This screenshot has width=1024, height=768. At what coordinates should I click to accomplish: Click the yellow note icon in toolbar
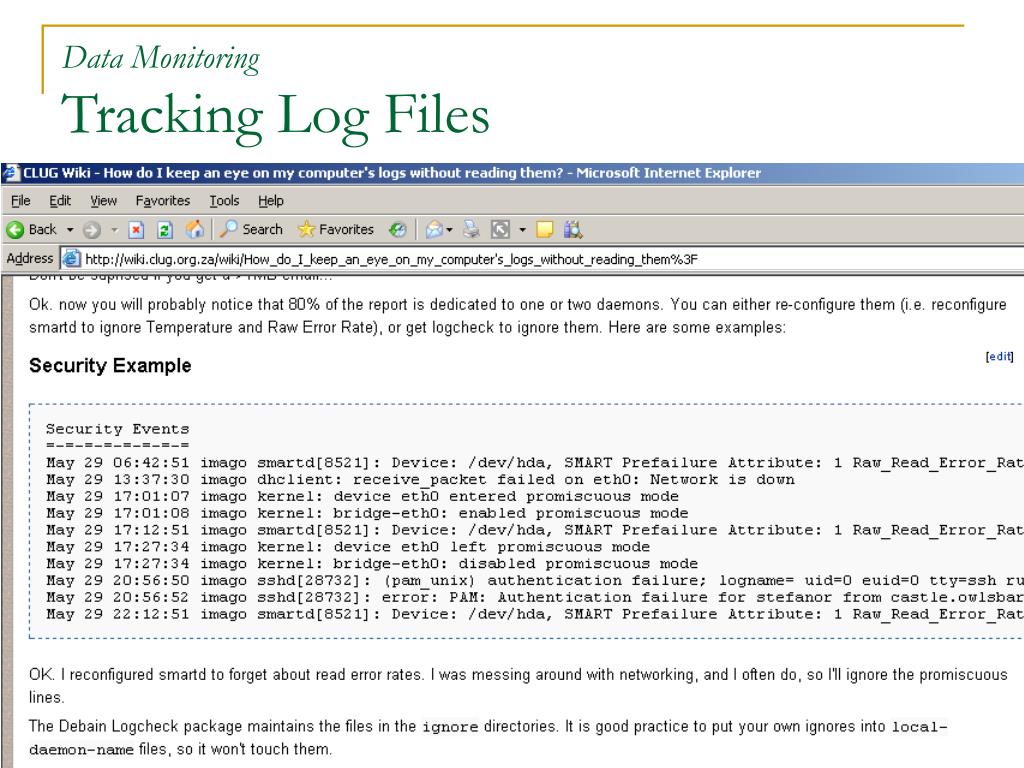pyautogui.click(x=544, y=229)
